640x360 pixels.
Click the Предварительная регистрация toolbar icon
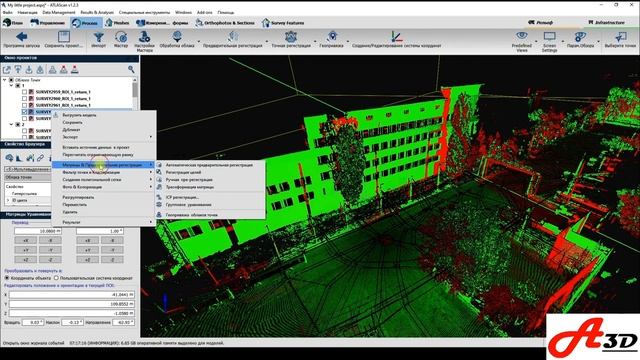click(233, 37)
